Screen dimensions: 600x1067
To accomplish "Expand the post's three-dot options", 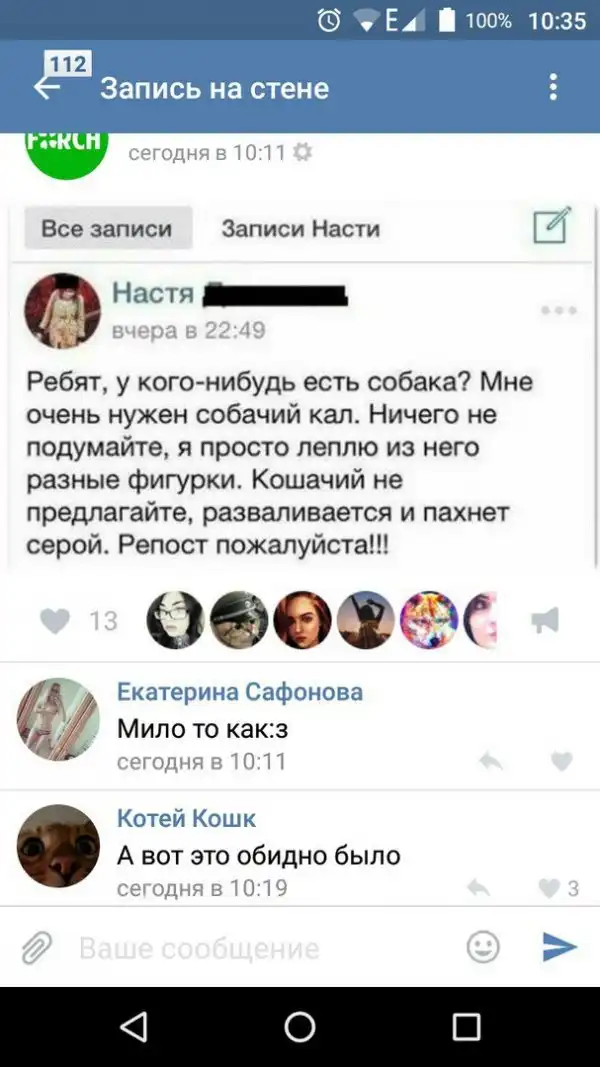I will click(x=559, y=311).
